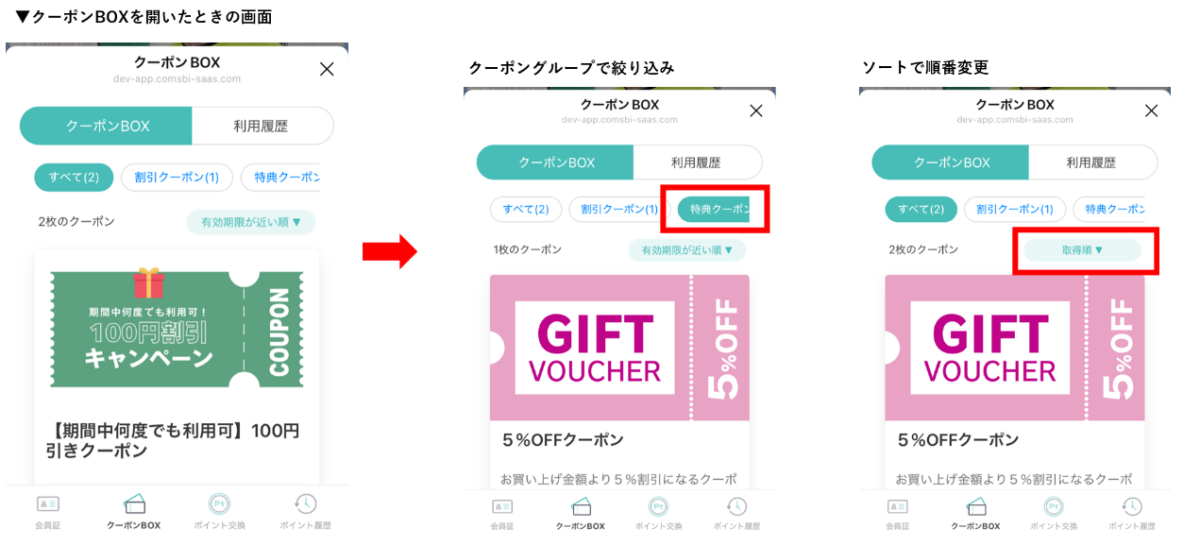Screen dimensions: 1200x545
Task: Open 有効期限が近い順 sort dropdown in middle screen
Action: 686,250
